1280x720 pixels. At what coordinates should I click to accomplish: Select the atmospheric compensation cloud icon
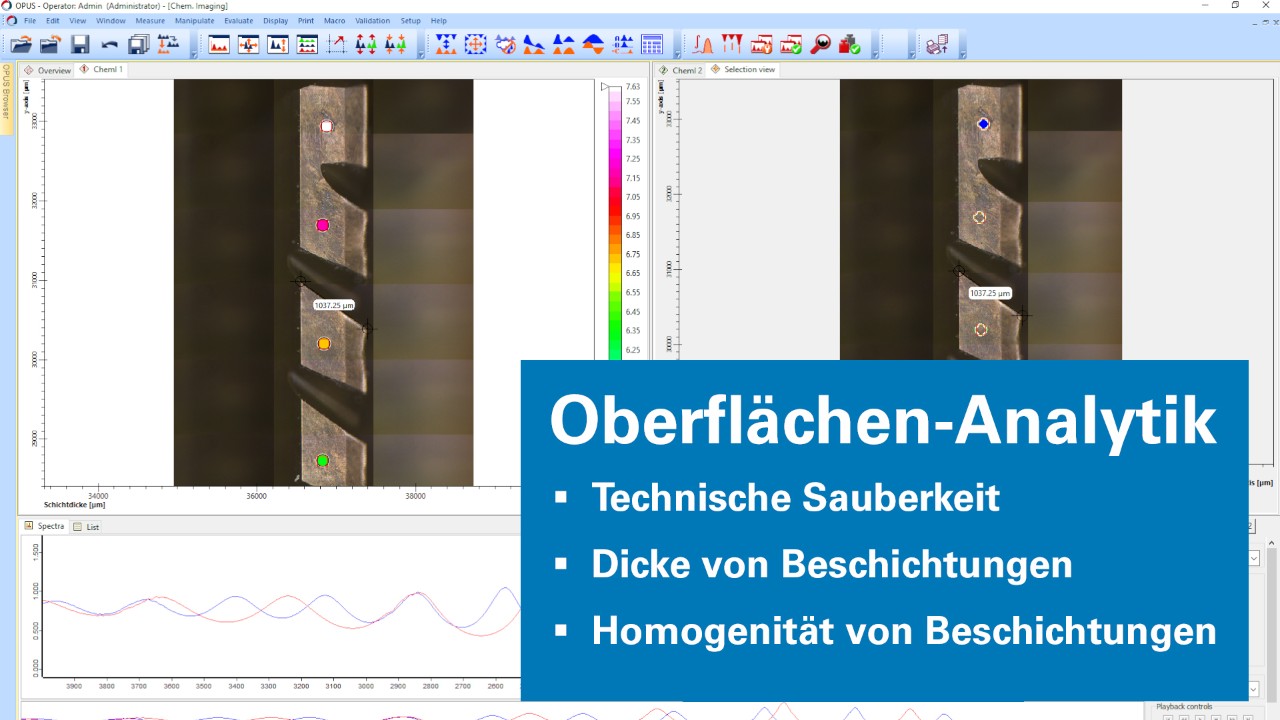pyautogui.click(x=505, y=44)
